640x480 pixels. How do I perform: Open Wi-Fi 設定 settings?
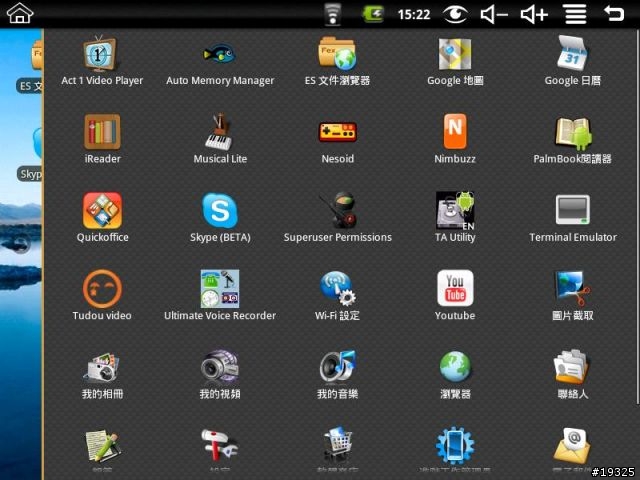tap(337, 295)
